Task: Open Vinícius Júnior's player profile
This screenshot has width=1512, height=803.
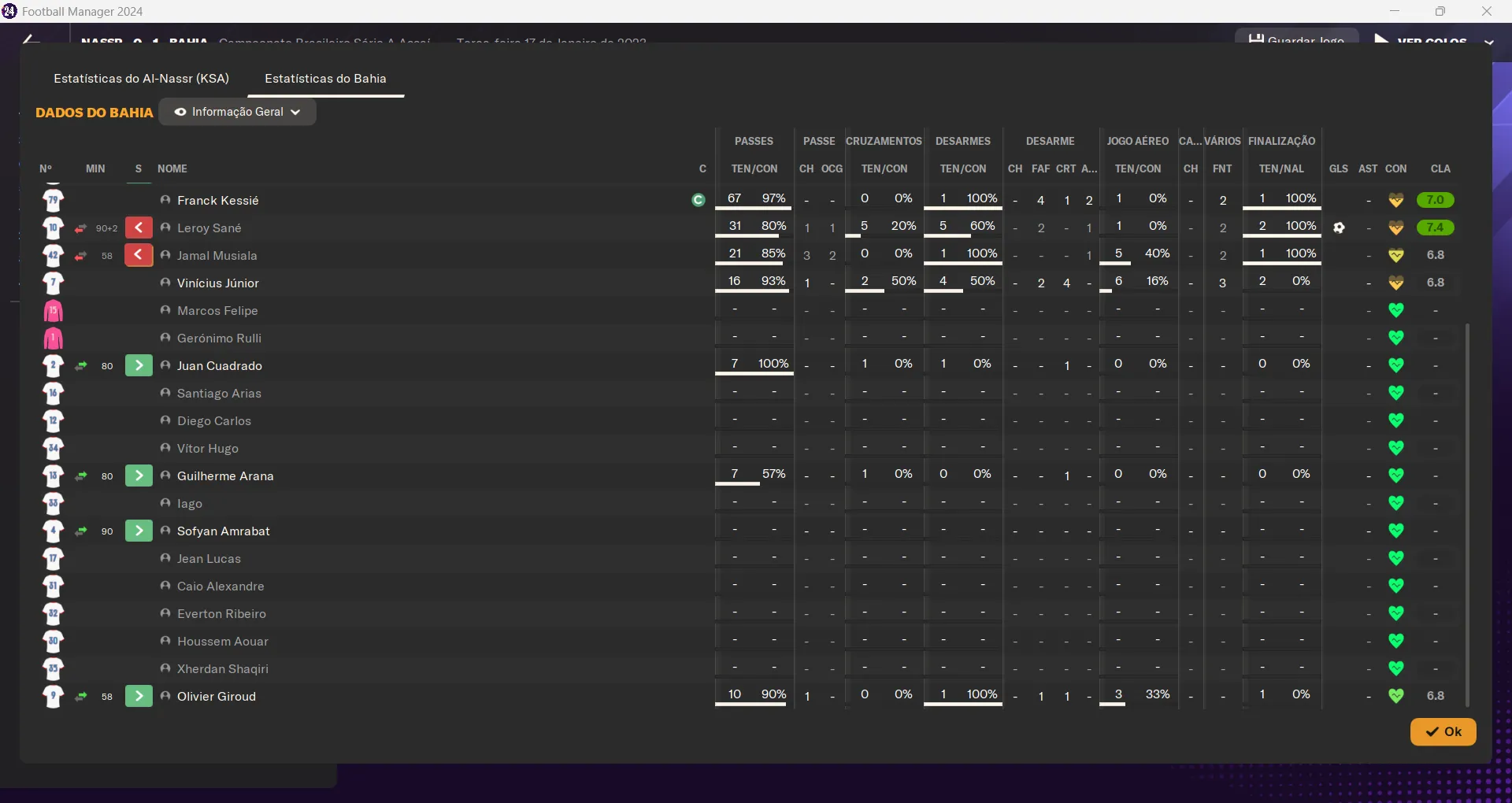Action: [x=218, y=283]
